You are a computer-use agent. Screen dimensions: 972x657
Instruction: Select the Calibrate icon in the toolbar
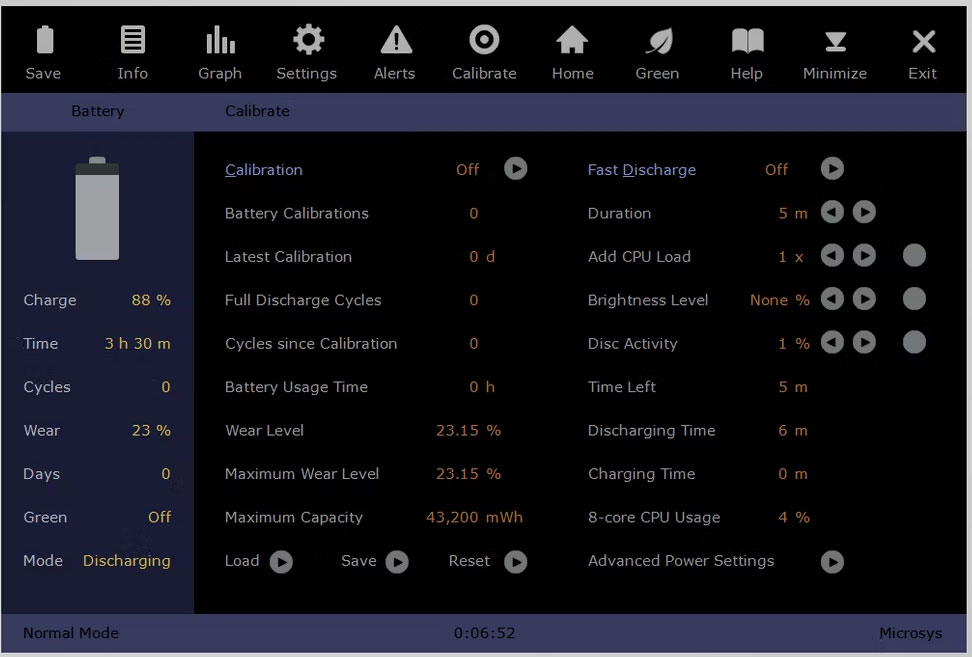coord(484,50)
